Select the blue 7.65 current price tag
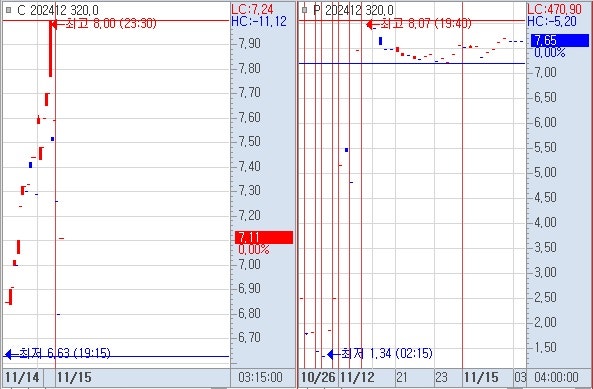Viewport: 593px width, 389px height. coord(560,40)
